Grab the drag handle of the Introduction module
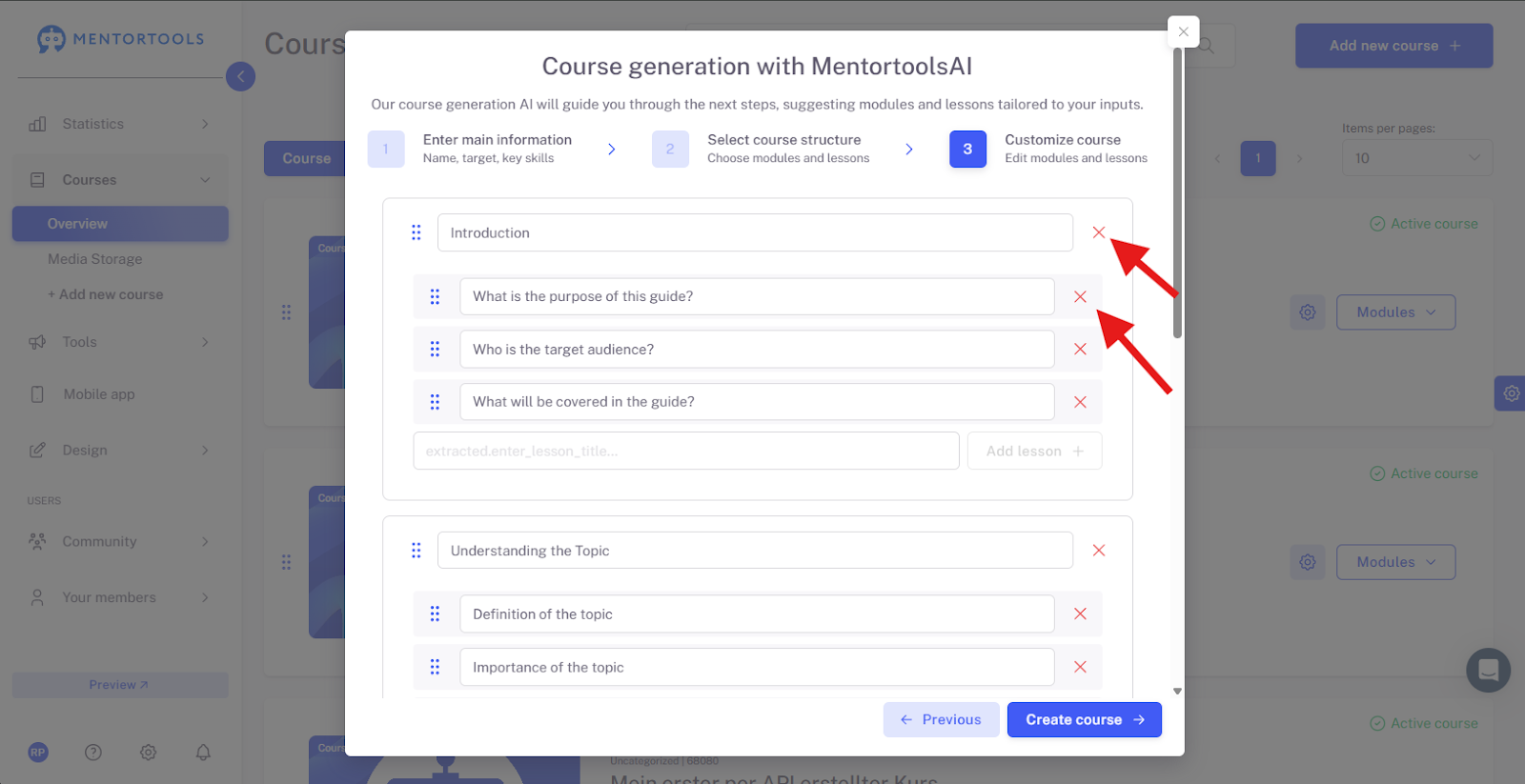Image resolution: width=1525 pixels, height=784 pixels. tap(417, 232)
